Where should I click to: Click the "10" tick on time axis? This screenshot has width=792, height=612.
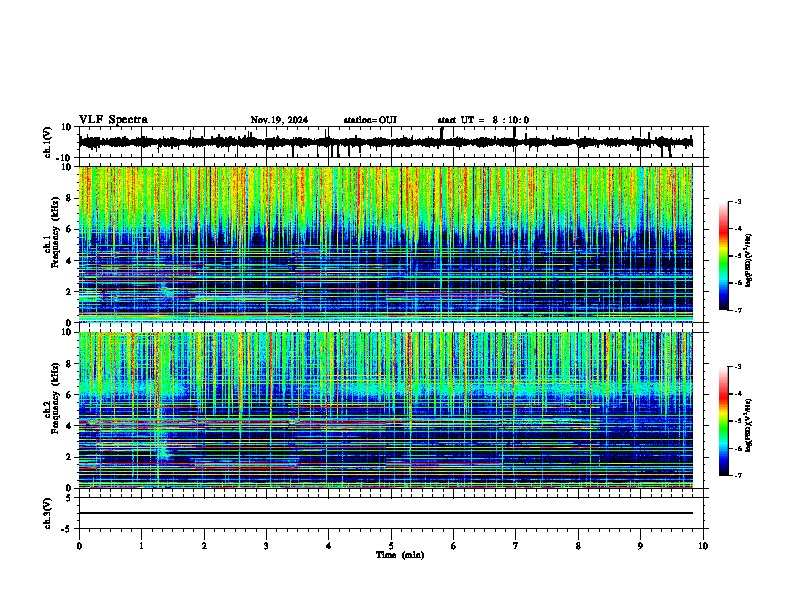click(703, 546)
